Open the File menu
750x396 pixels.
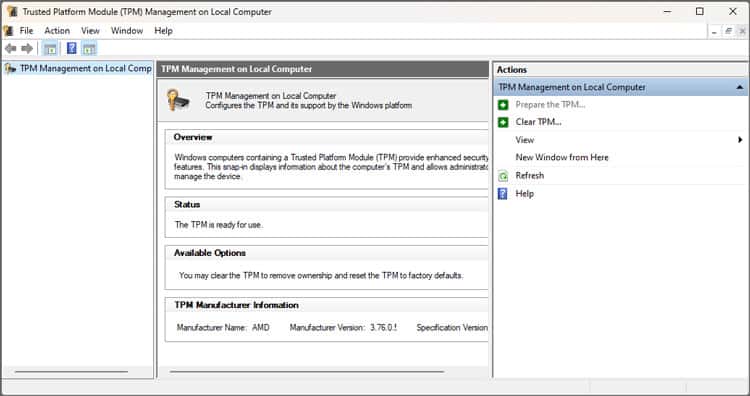tap(26, 31)
